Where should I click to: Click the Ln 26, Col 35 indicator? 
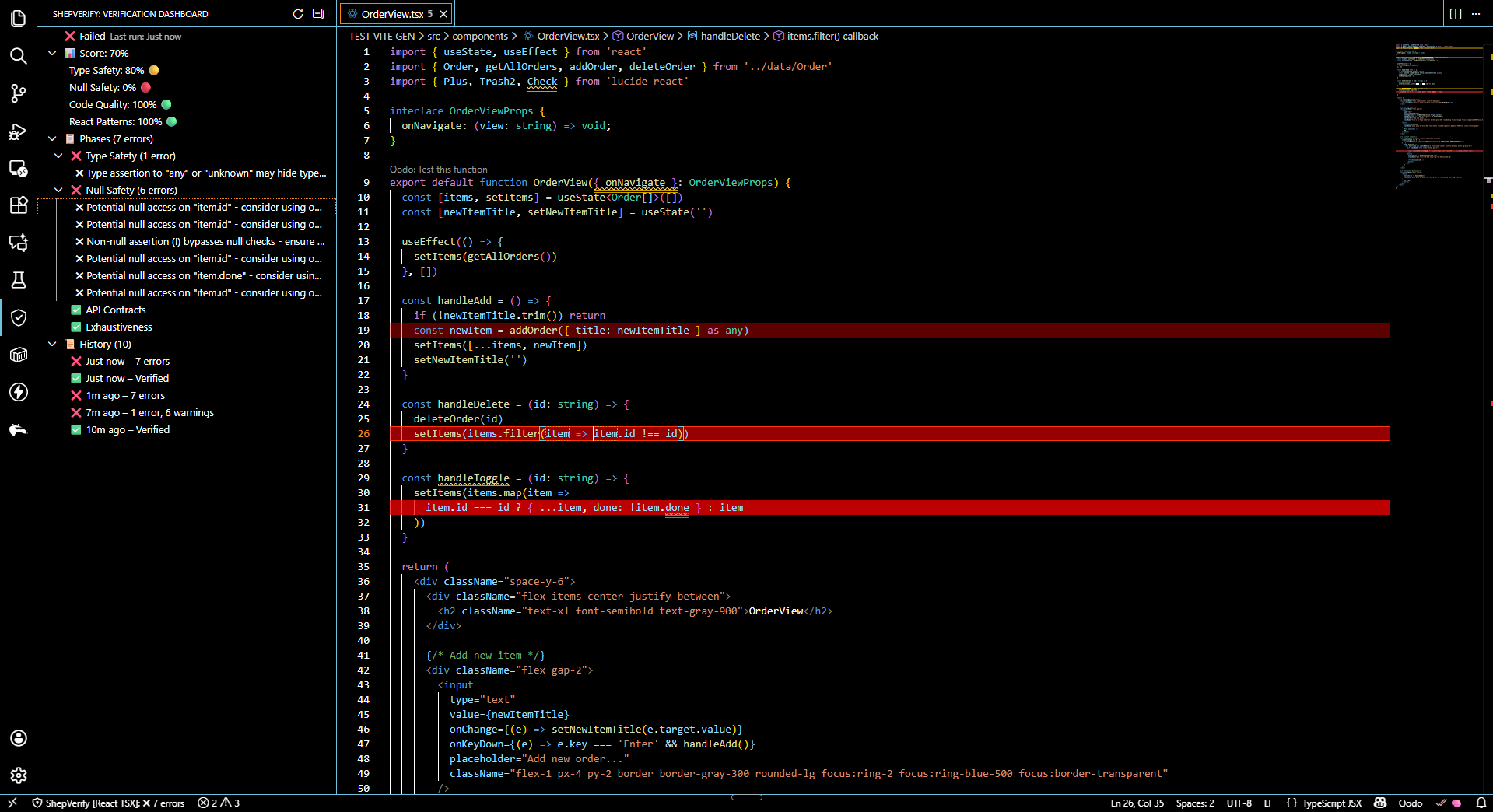[1137, 803]
